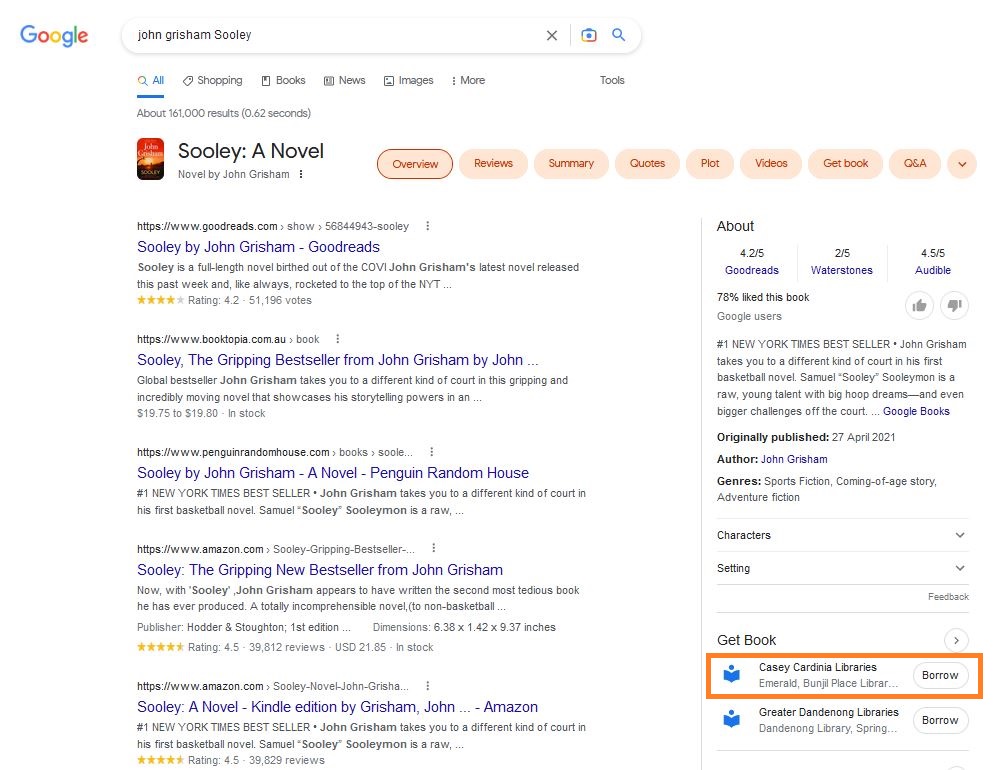
Task: Select the Summary chip
Action: pyautogui.click(x=571, y=164)
